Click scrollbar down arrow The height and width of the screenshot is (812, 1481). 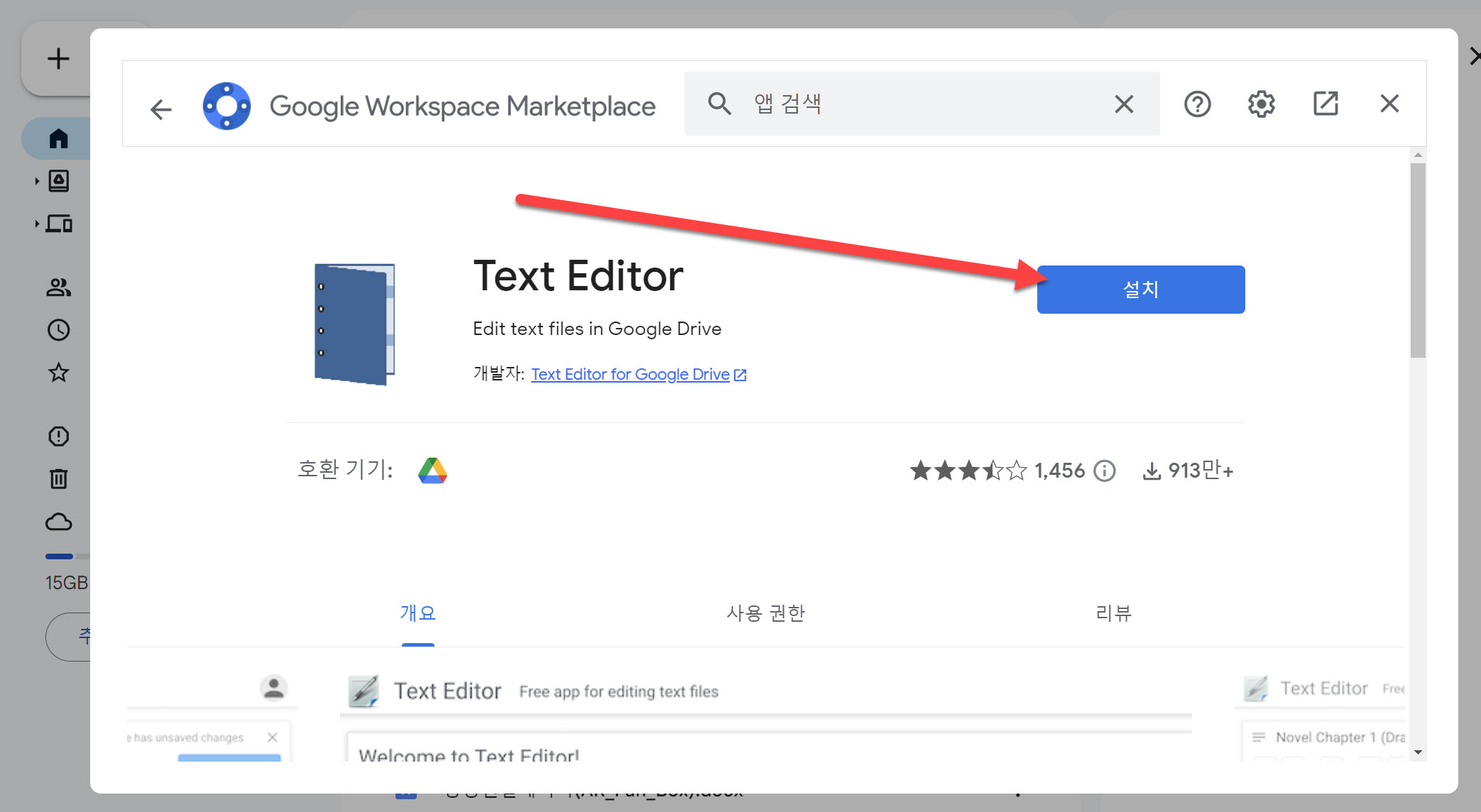[1417, 752]
